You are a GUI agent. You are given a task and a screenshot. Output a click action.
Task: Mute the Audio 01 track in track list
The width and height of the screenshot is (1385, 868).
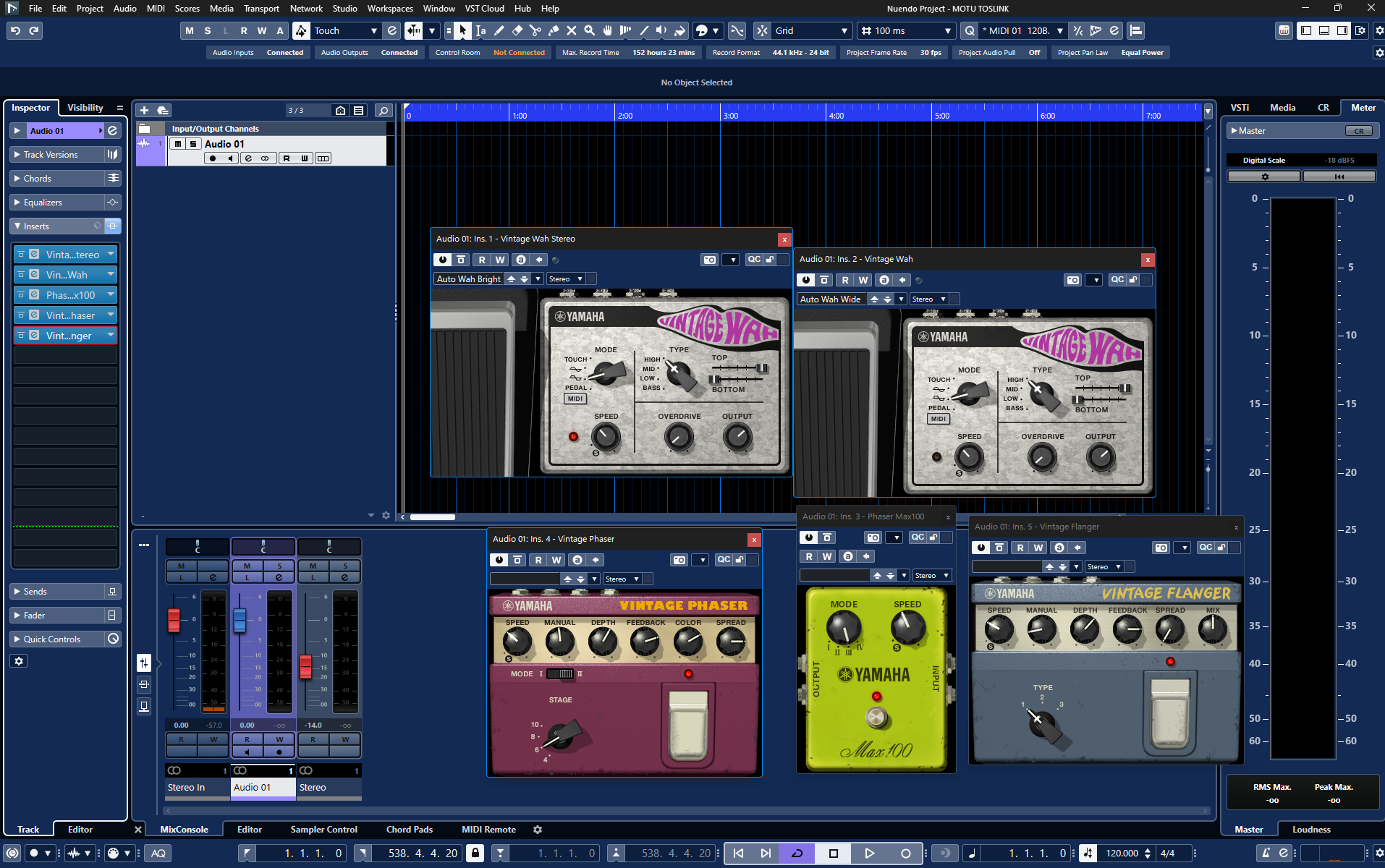178,144
